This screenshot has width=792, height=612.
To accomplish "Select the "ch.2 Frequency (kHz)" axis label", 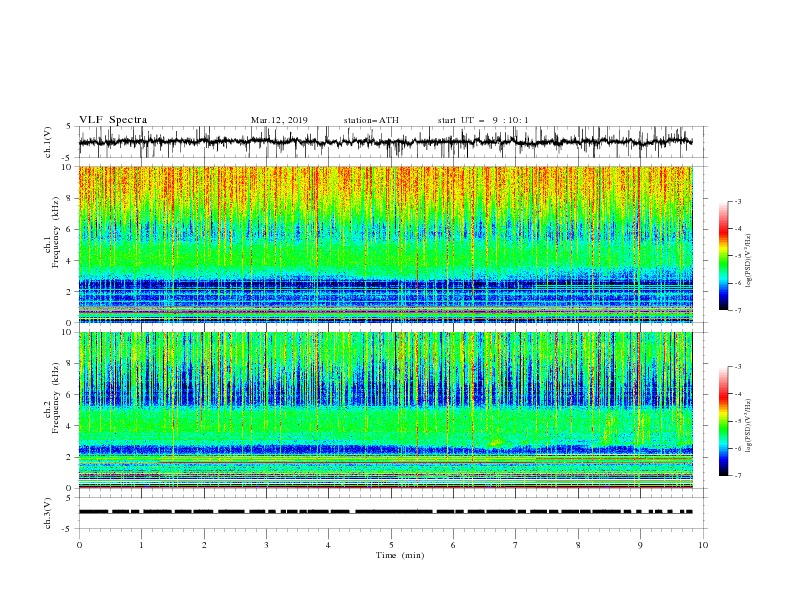I will click(52, 398).
